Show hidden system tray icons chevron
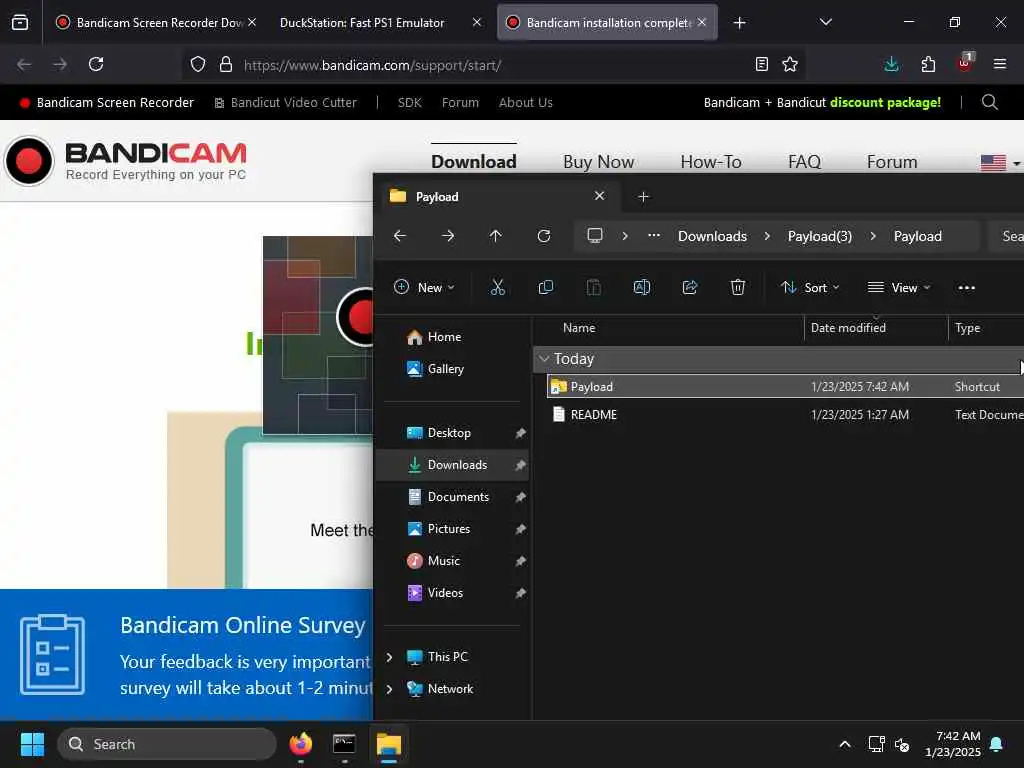Viewport: 1024px width, 768px height. (x=844, y=744)
